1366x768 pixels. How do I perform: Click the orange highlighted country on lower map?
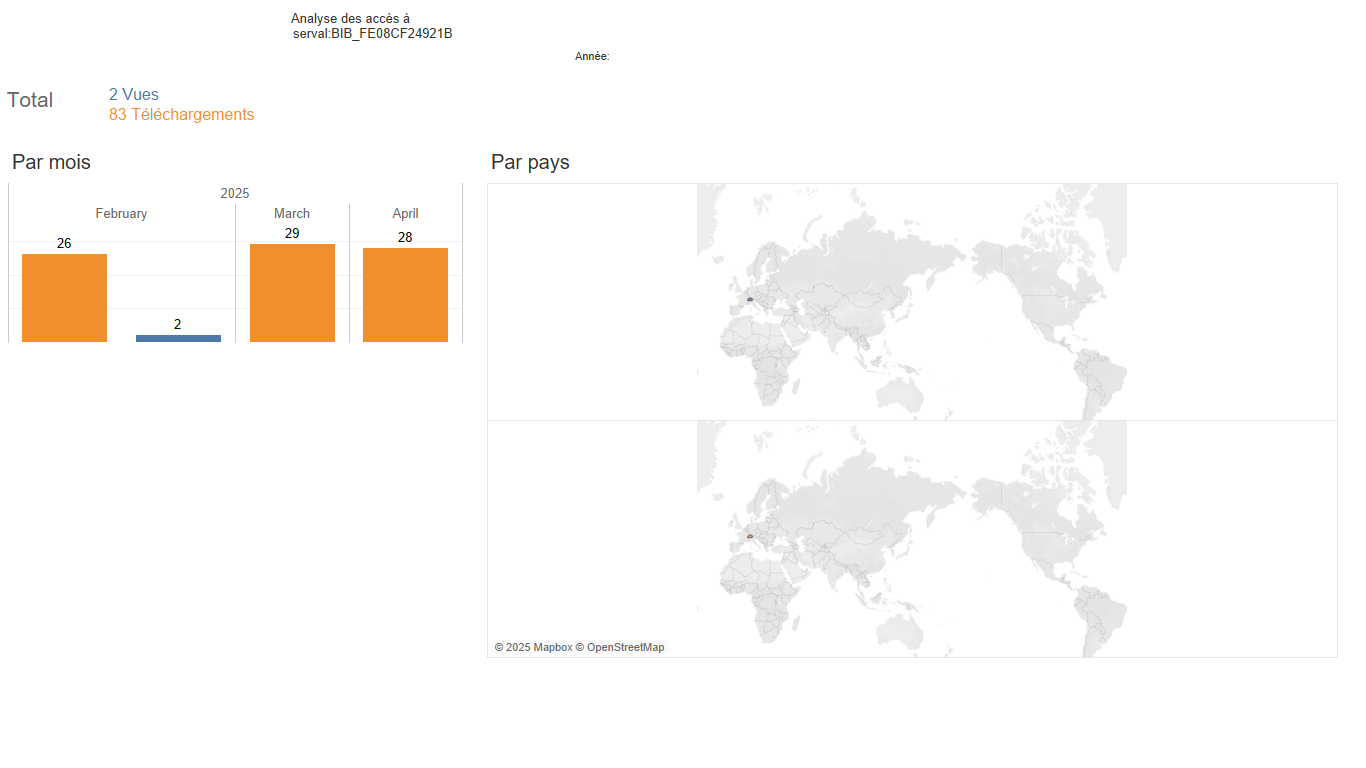[x=749, y=537]
